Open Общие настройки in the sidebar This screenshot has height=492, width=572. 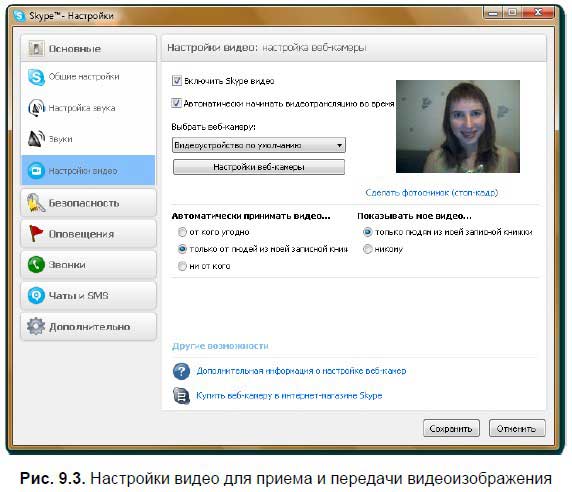point(88,77)
